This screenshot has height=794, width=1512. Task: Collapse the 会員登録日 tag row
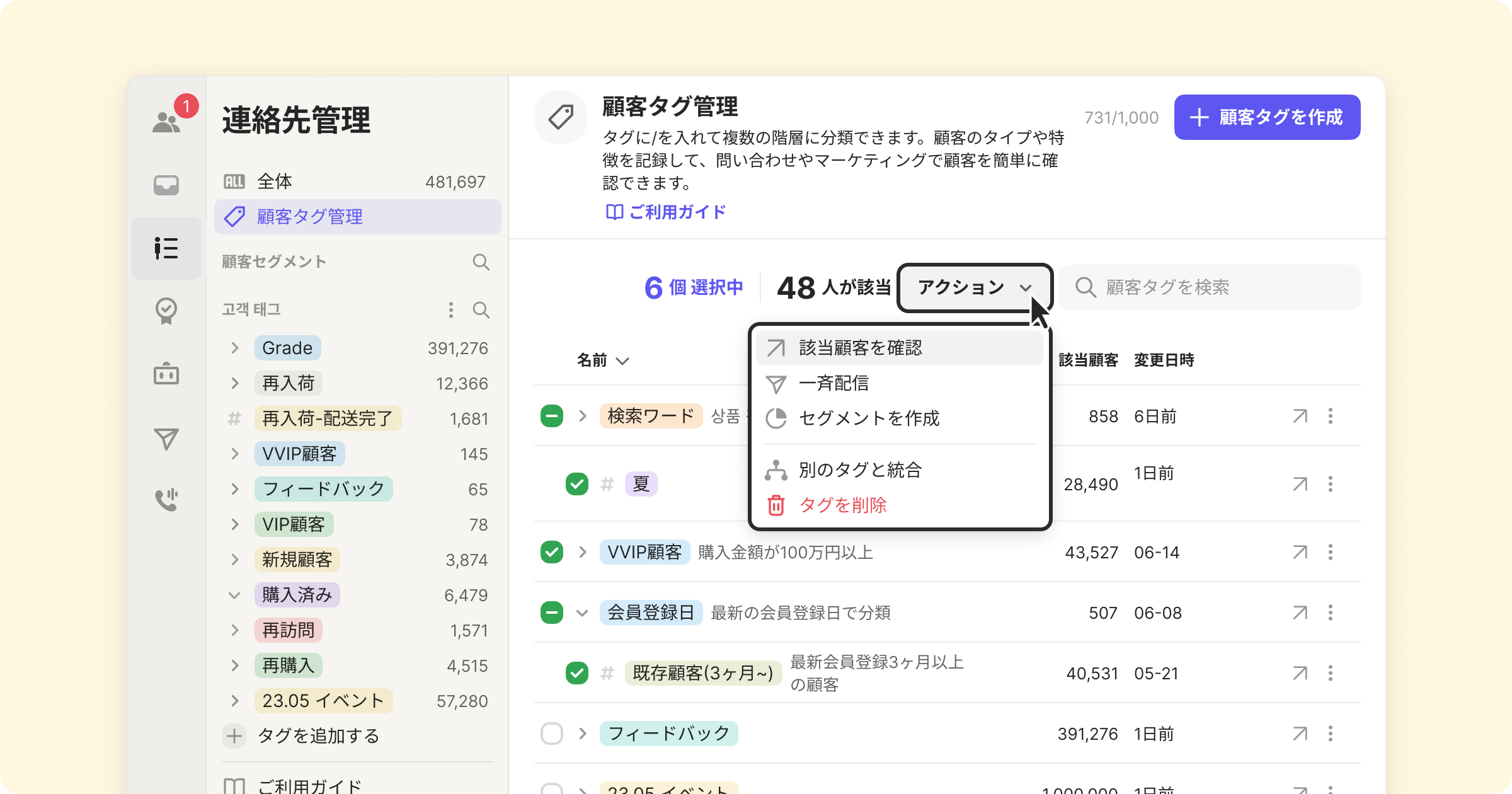pyautogui.click(x=582, y=613)
